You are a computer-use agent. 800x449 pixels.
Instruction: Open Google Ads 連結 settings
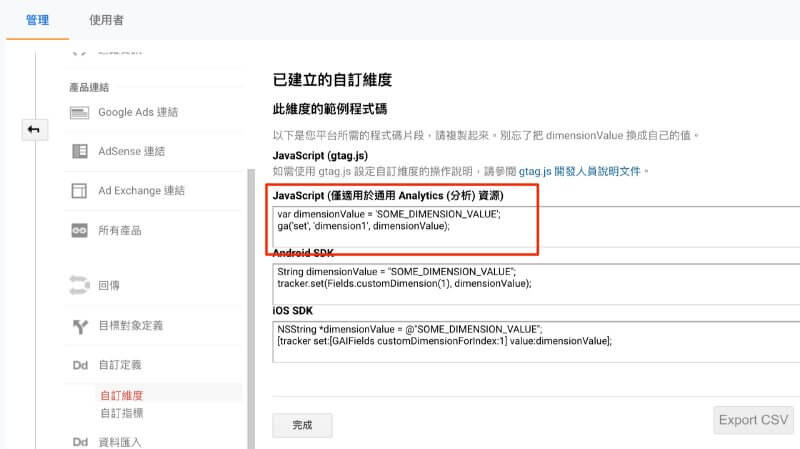click(138, 112)
